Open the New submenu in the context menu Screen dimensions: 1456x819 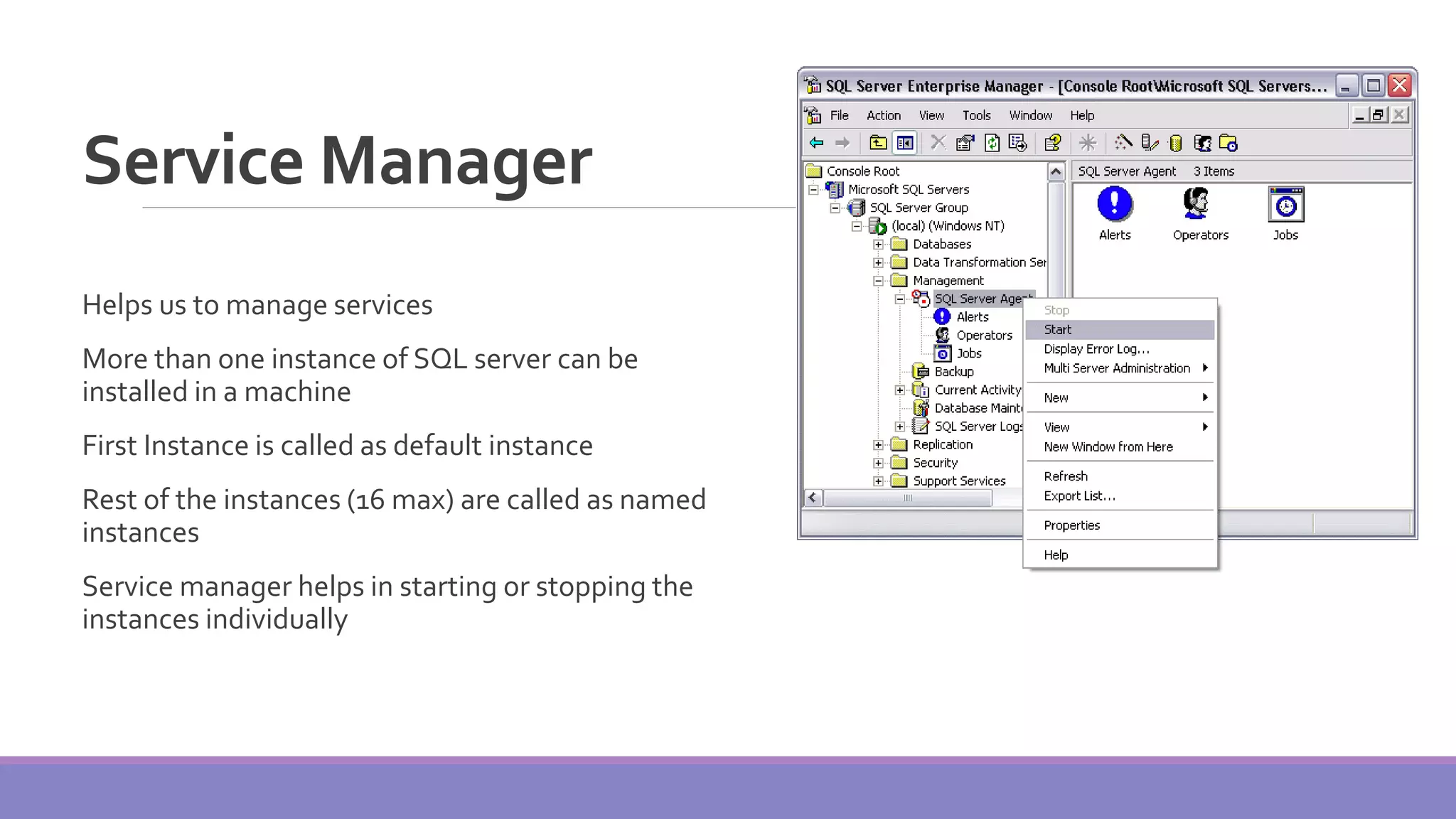tap(1120, 397)
